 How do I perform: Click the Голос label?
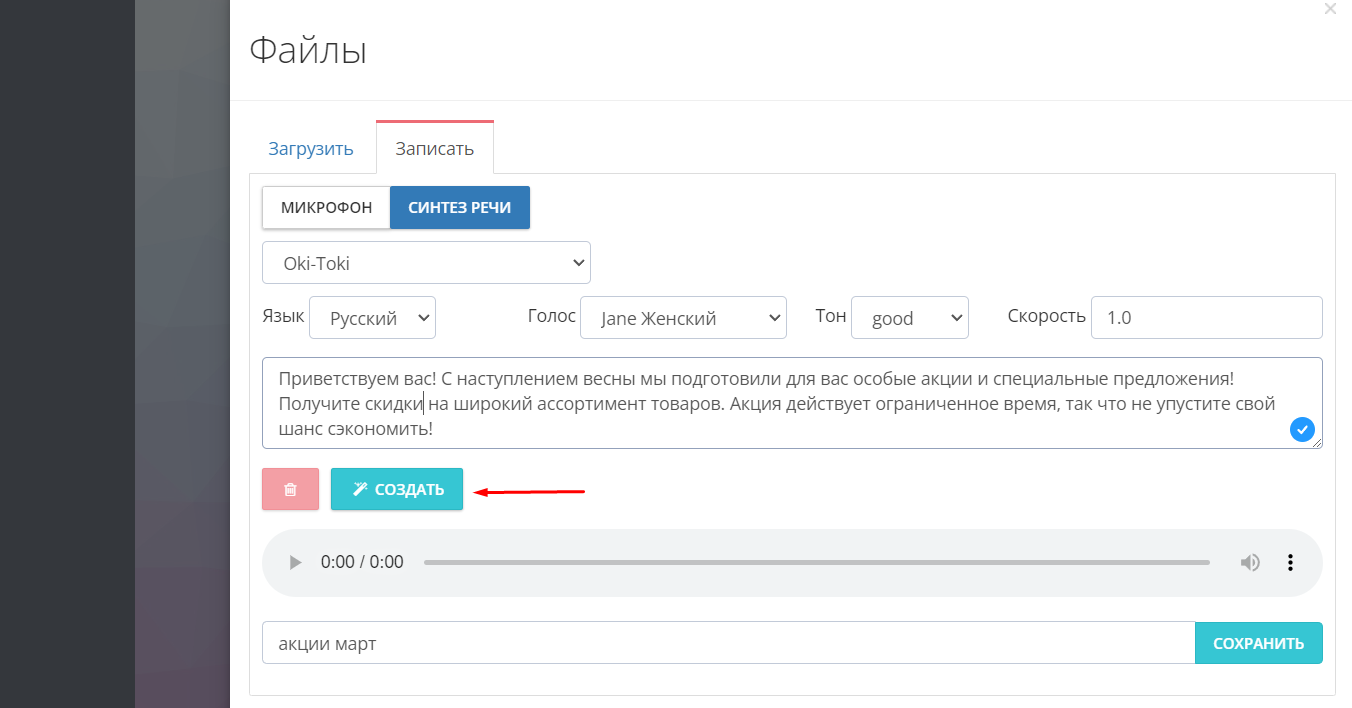click(552, 316)
